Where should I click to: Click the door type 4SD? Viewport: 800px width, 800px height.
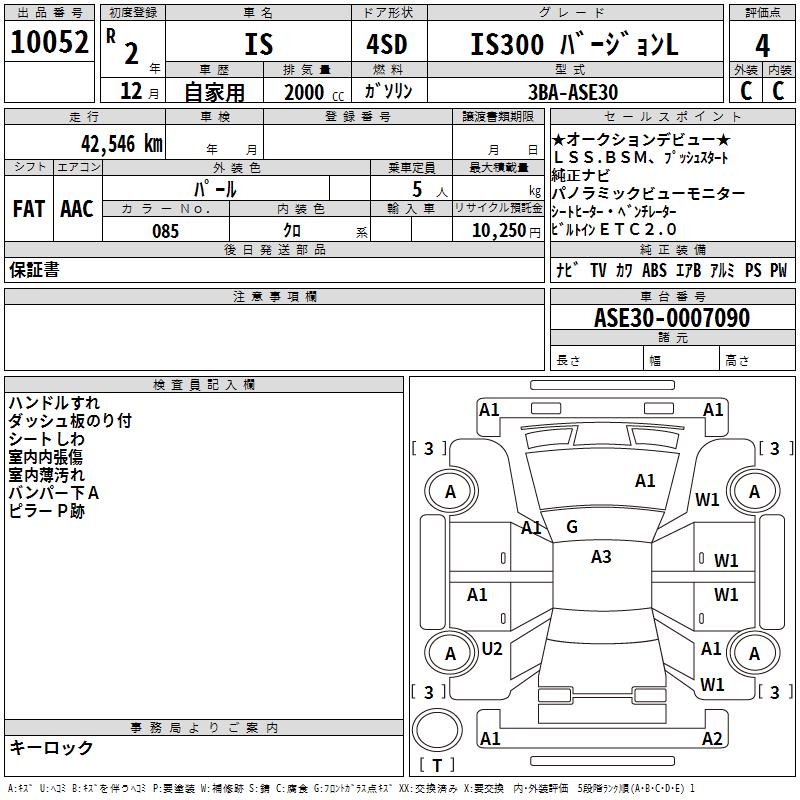pos(387,44)
